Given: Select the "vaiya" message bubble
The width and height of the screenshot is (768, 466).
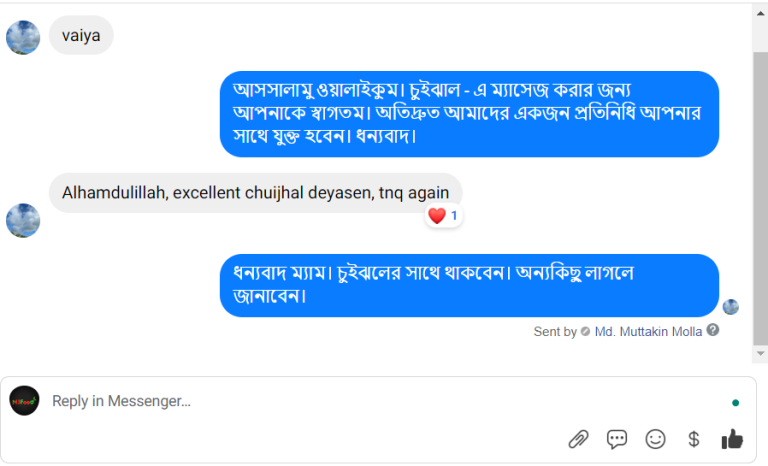Looking at the screenshot, I should 81,35.
